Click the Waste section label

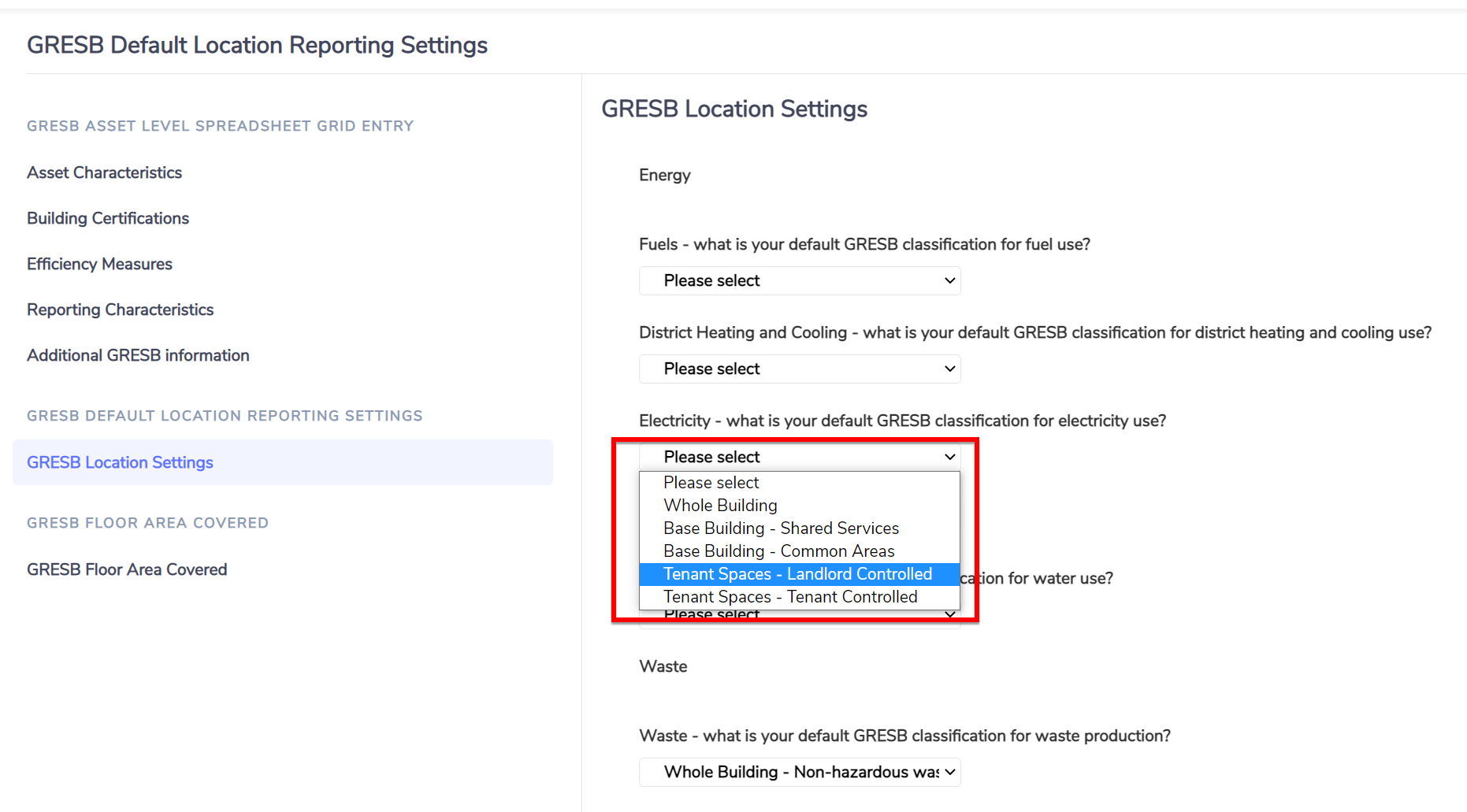click(x=663, y=666)
